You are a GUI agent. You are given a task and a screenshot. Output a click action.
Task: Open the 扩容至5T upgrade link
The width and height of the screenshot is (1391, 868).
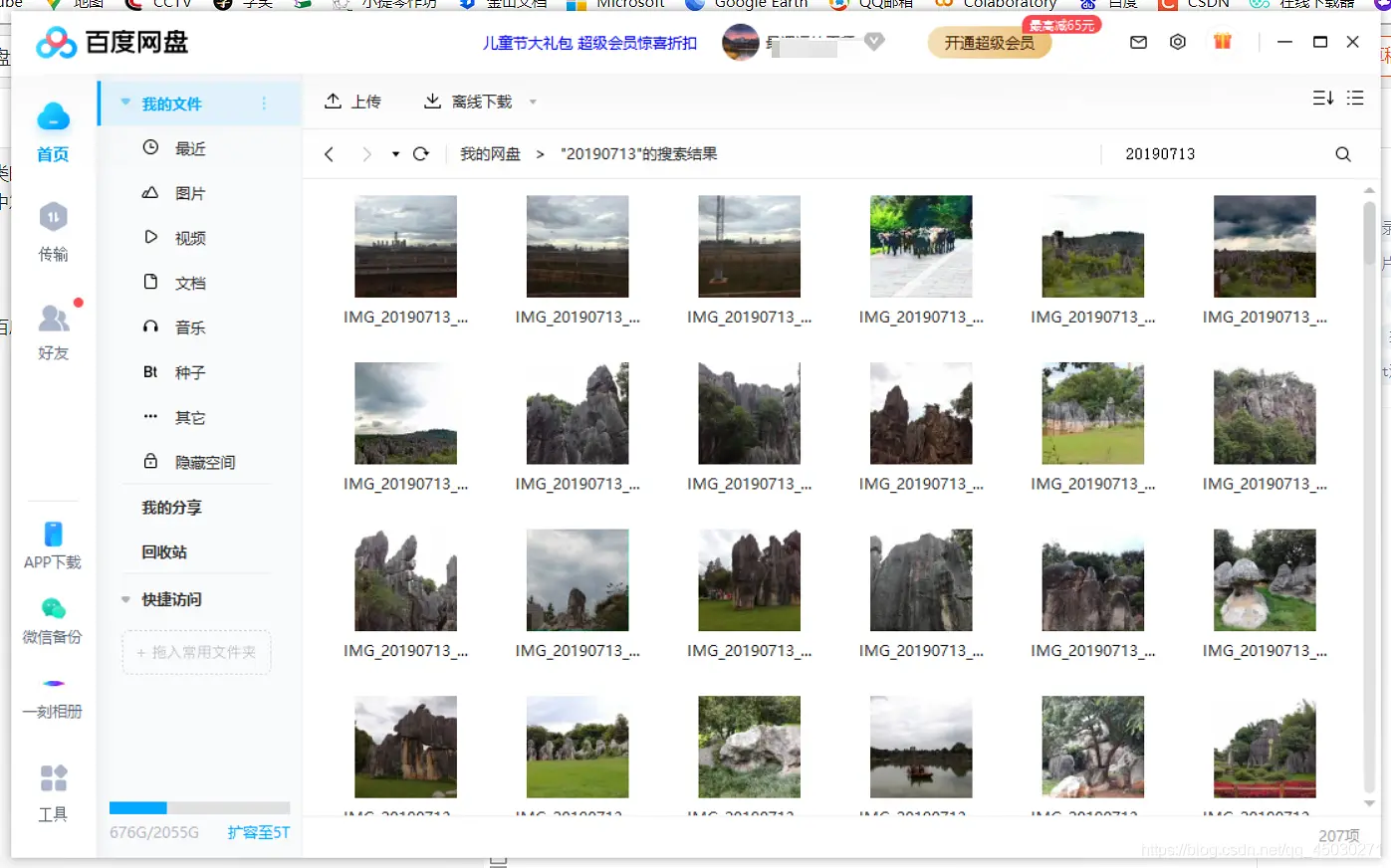pyautogui.click(x=257, y=833)
